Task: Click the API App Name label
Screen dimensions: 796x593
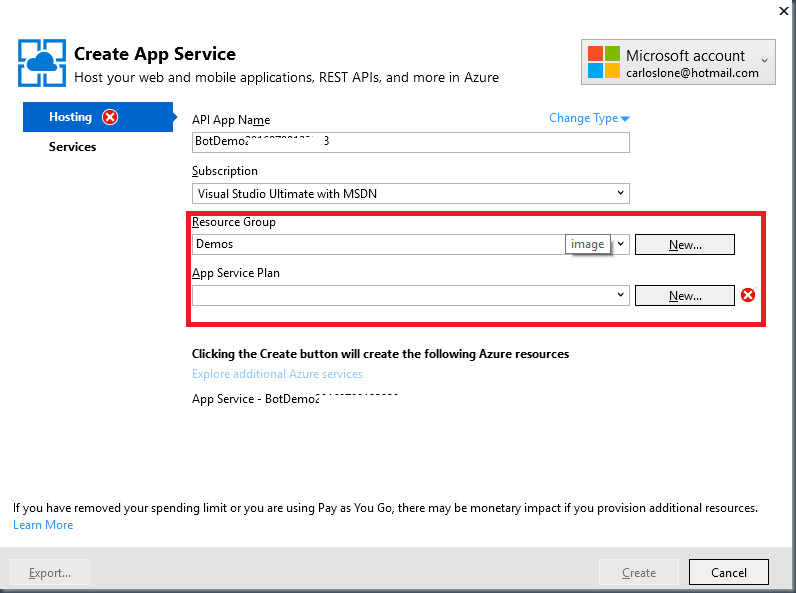Action: (231, 120)
